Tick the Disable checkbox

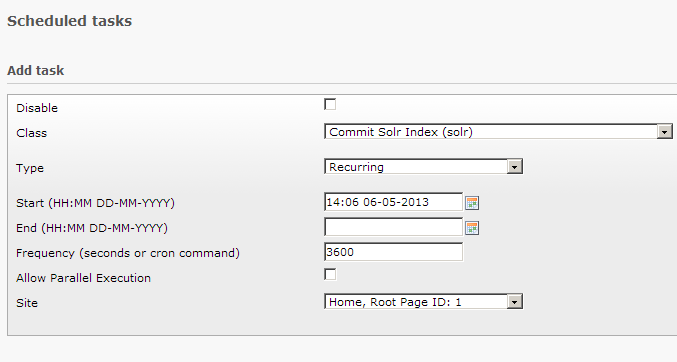tap(330, 104)
